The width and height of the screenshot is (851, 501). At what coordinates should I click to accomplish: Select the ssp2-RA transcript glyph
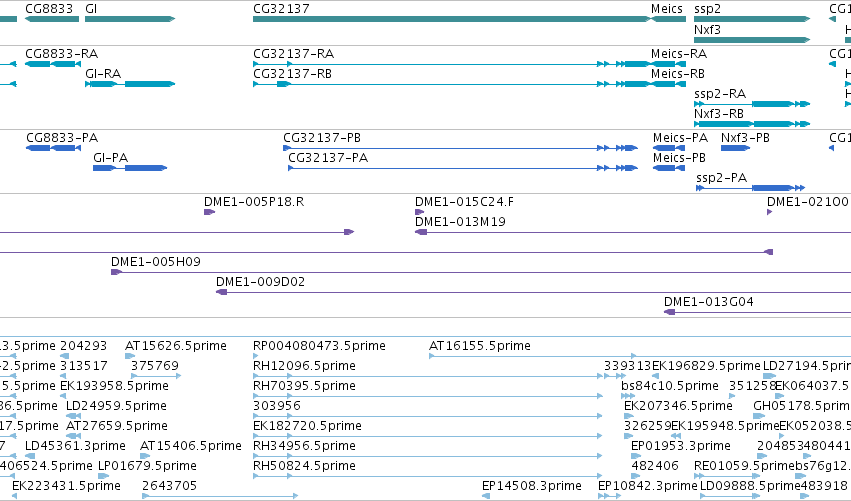(x=752, y=104)
